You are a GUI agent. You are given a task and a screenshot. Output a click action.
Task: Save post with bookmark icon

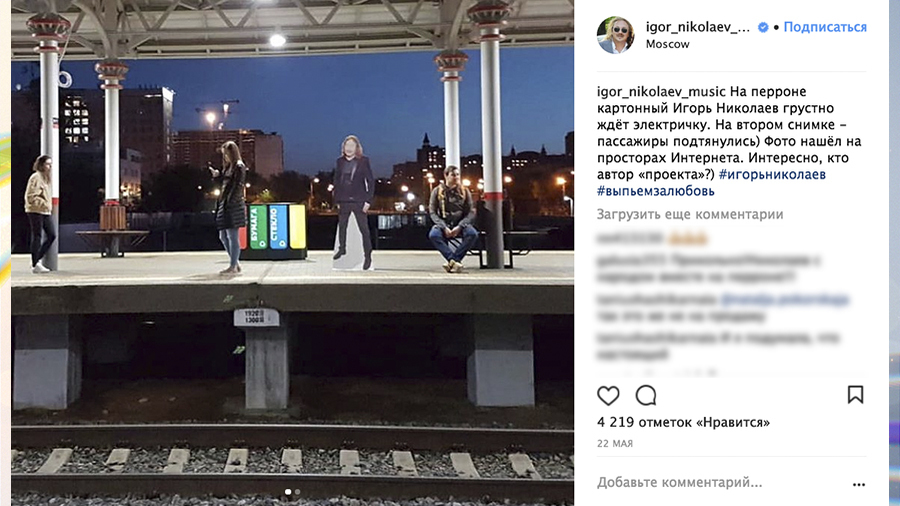(855, 395)
